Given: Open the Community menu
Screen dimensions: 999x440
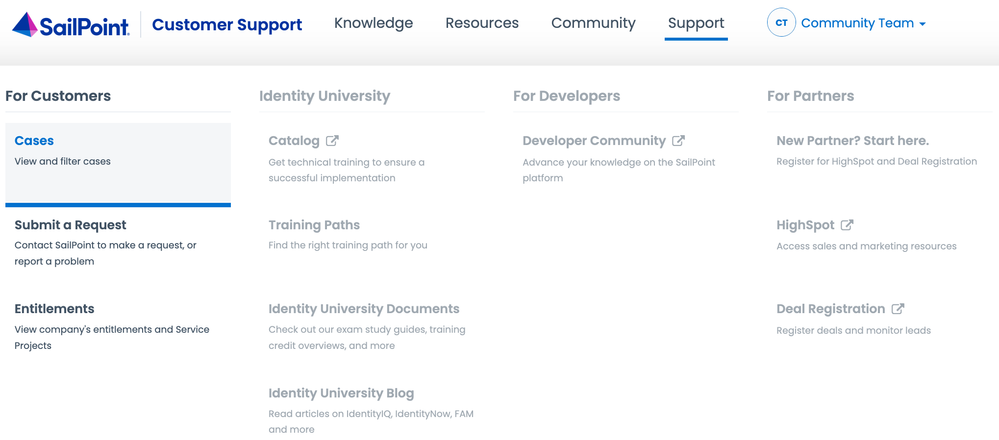Looking at the screenshot, I should coord(593,23).
